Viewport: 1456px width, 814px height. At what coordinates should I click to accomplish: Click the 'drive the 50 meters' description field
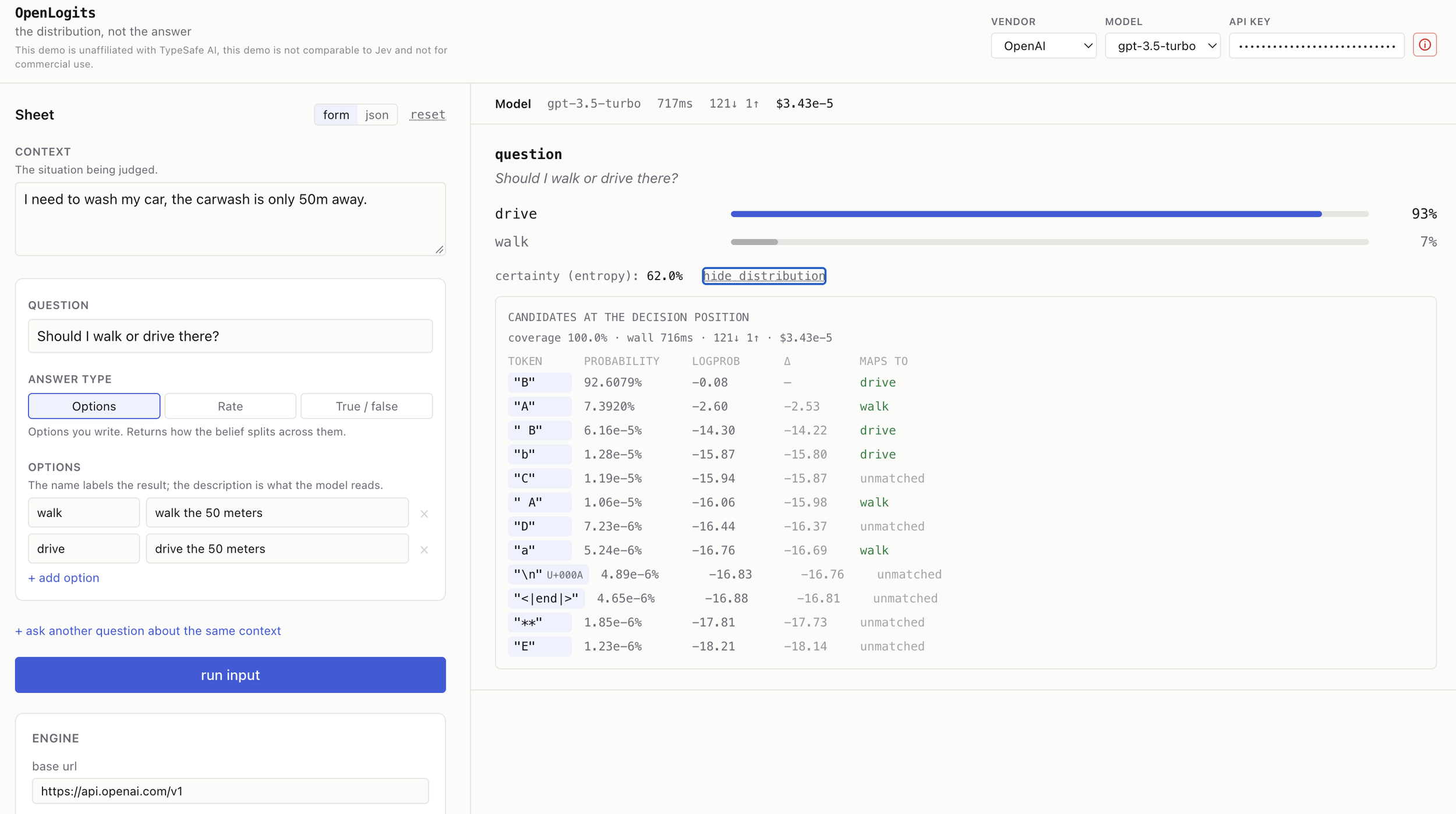(277, 548)
